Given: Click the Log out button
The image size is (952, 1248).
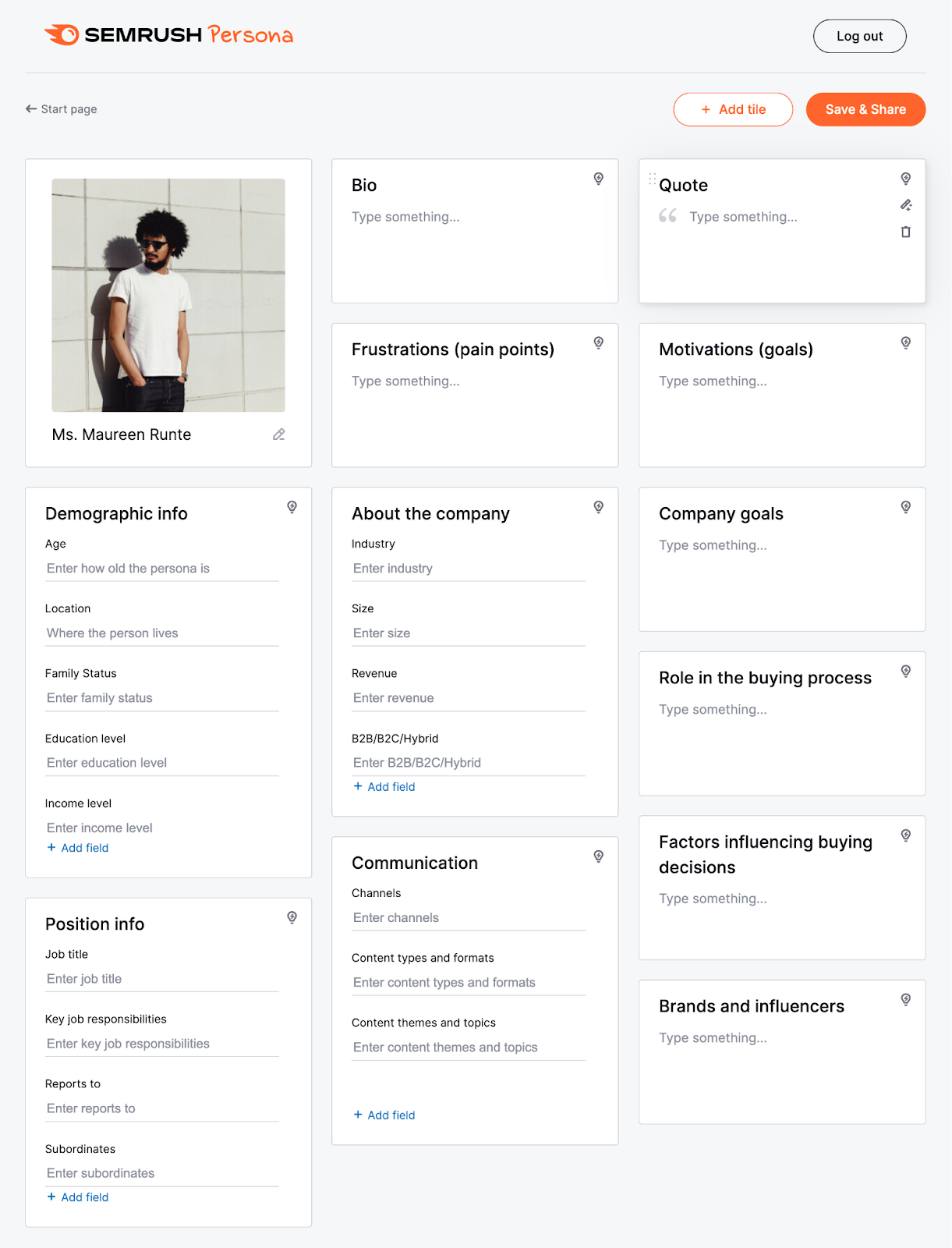Looking at the screenshot, I should pyautogui.click(x=859, y=36).
